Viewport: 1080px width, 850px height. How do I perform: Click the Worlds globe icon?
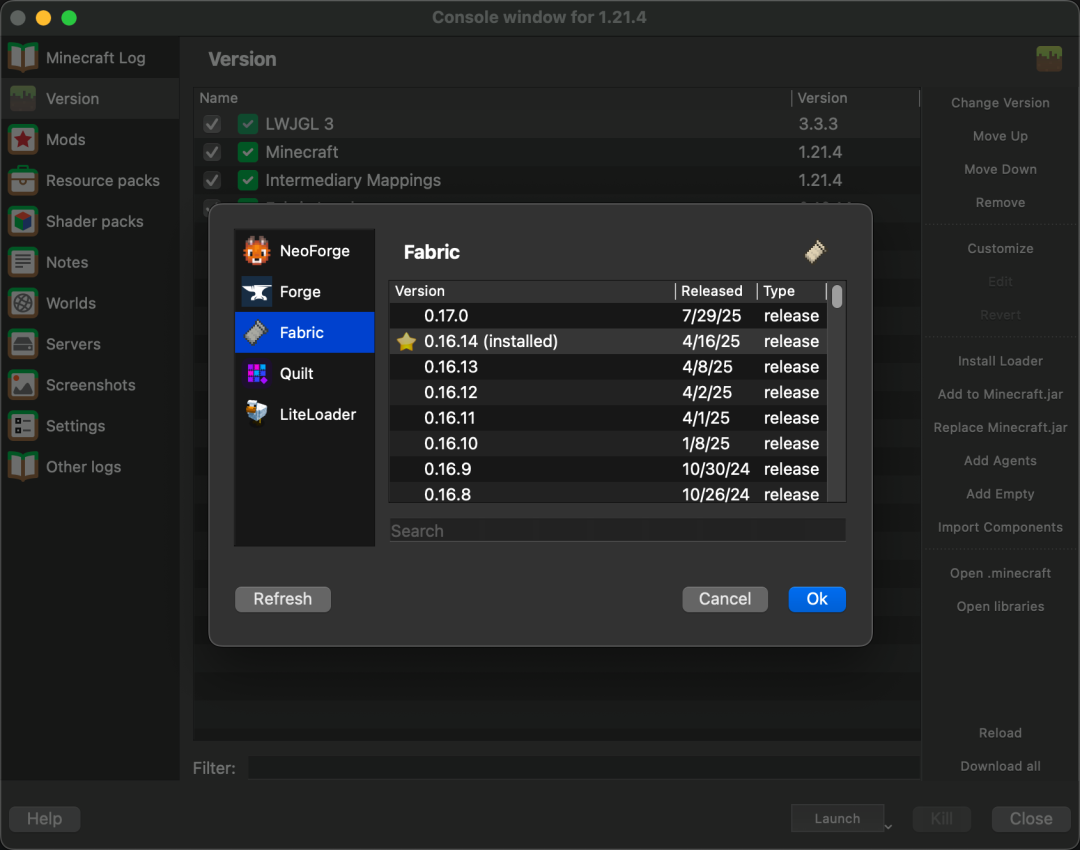pos(23,303)
